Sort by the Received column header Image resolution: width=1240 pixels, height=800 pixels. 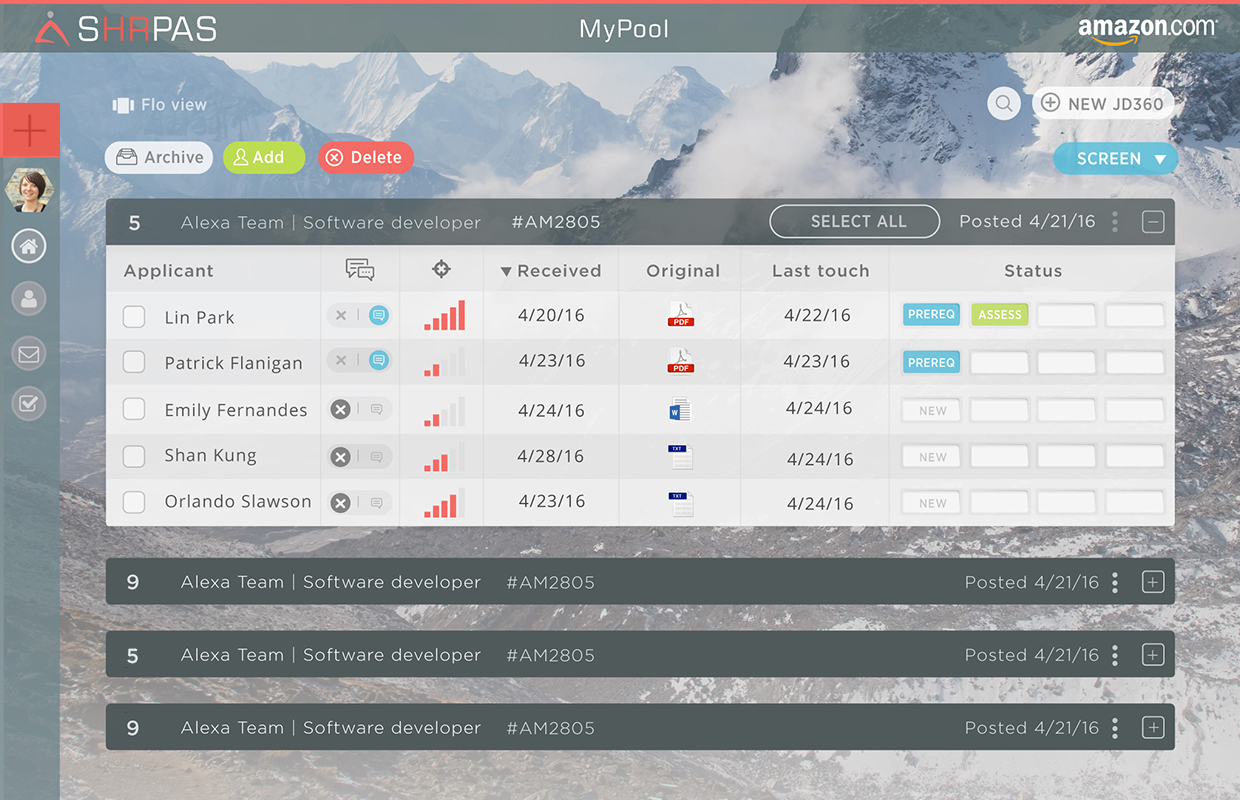(x=551, y=271)
